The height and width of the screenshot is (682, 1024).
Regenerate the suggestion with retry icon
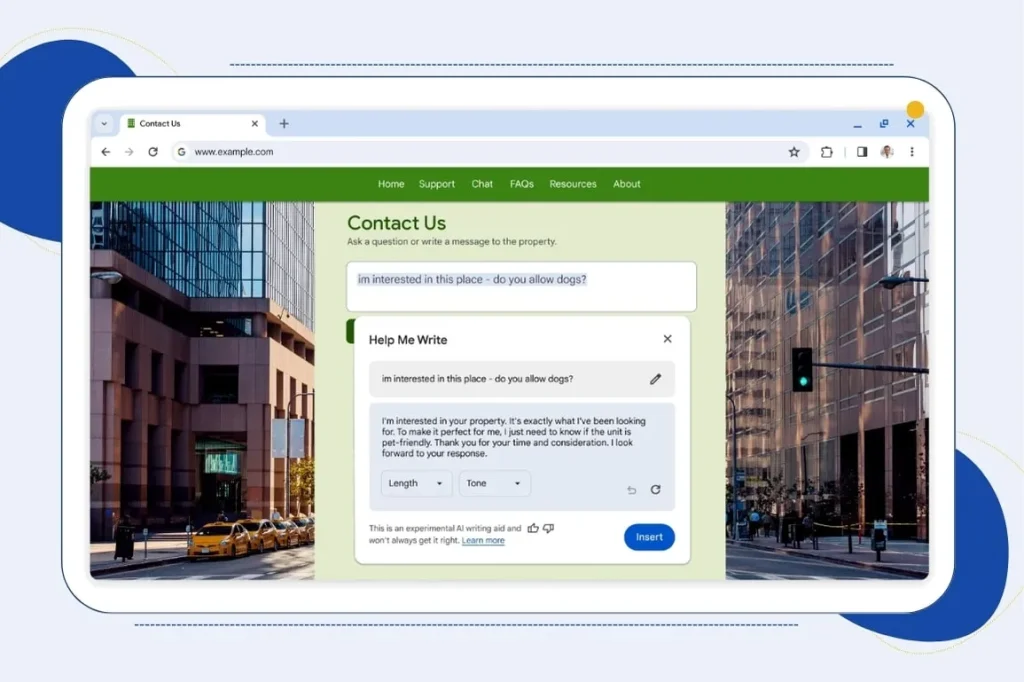[x=656, y=489]
